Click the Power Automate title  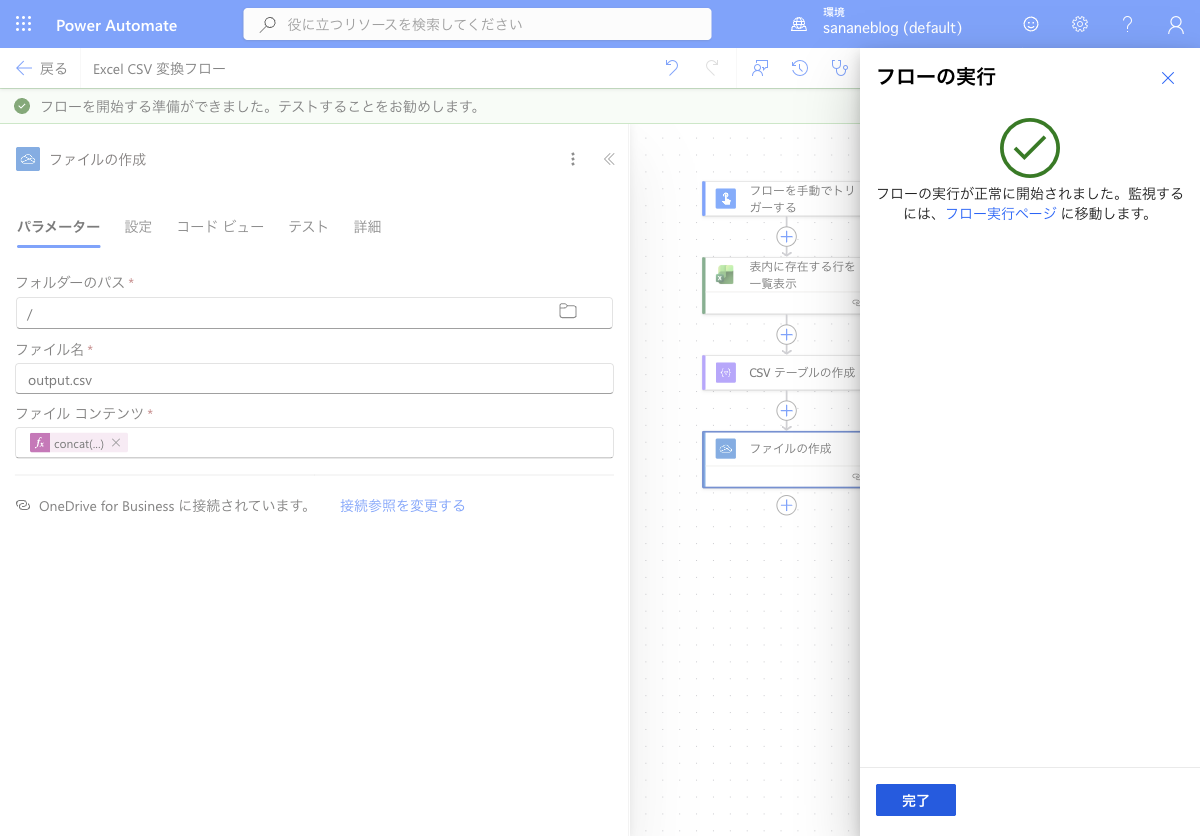point(117,25)
